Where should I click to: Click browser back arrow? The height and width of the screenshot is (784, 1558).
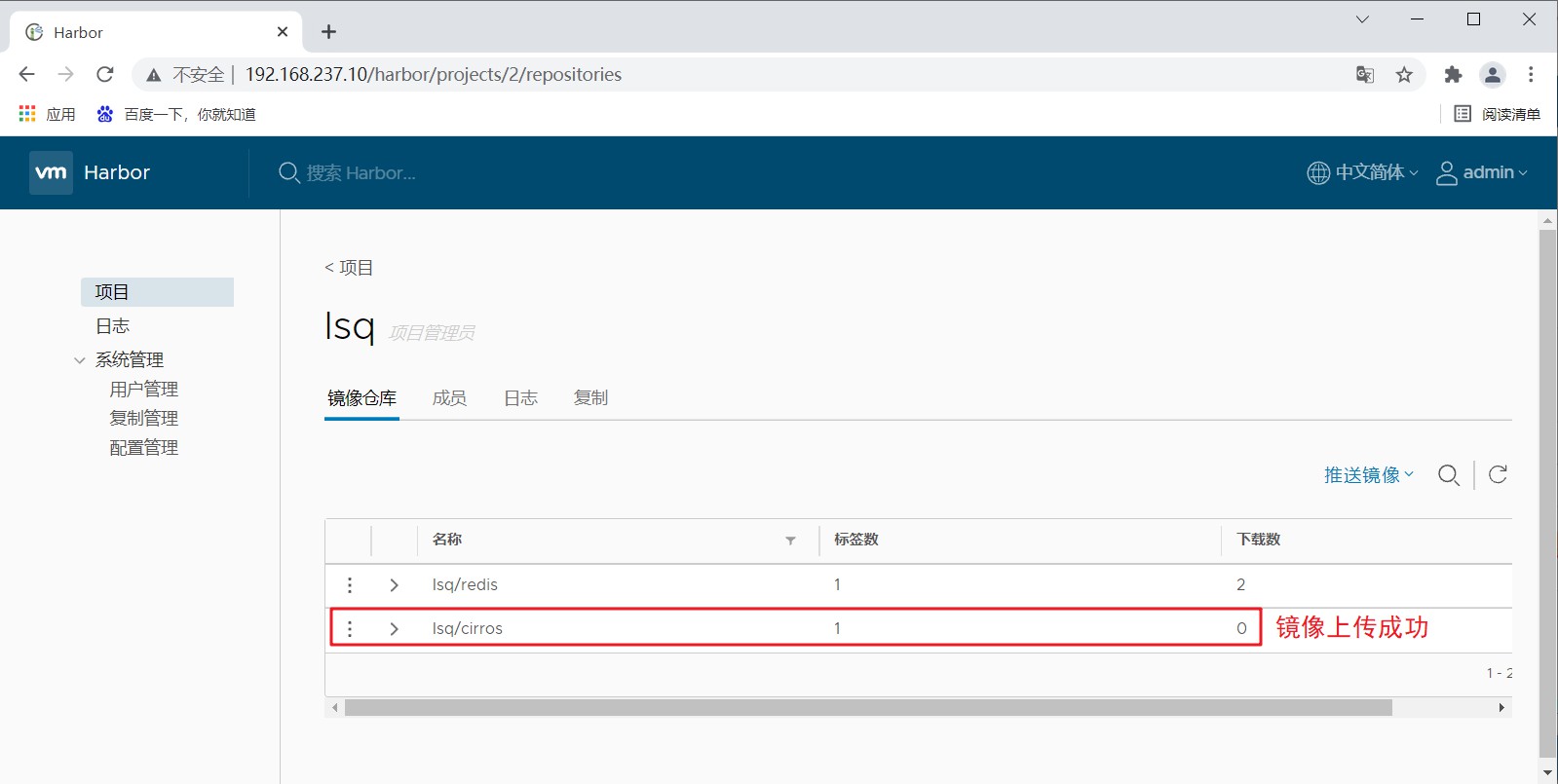coord(26,74)
